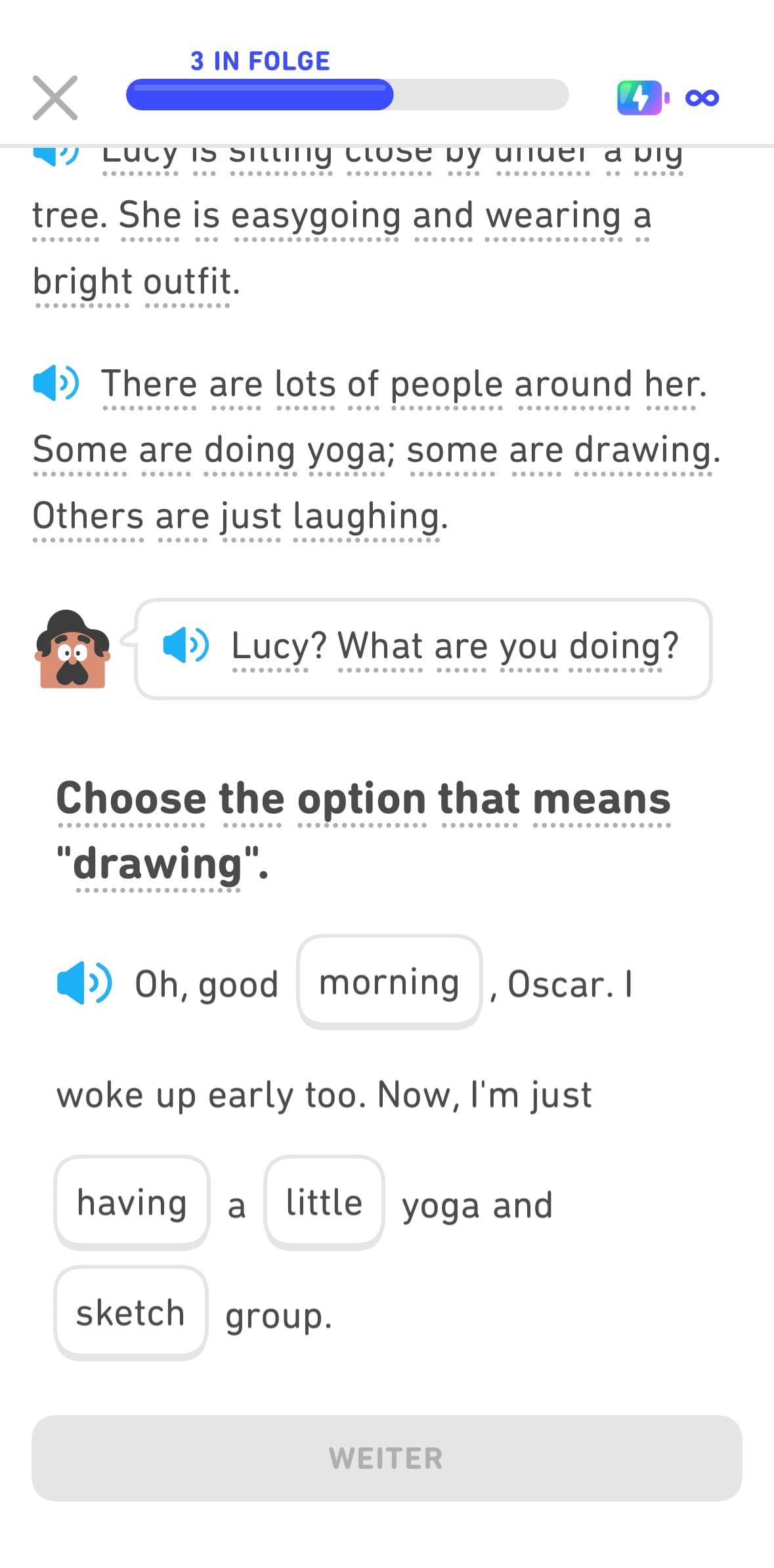Select the "having" word option

[x=131, y=1203]
